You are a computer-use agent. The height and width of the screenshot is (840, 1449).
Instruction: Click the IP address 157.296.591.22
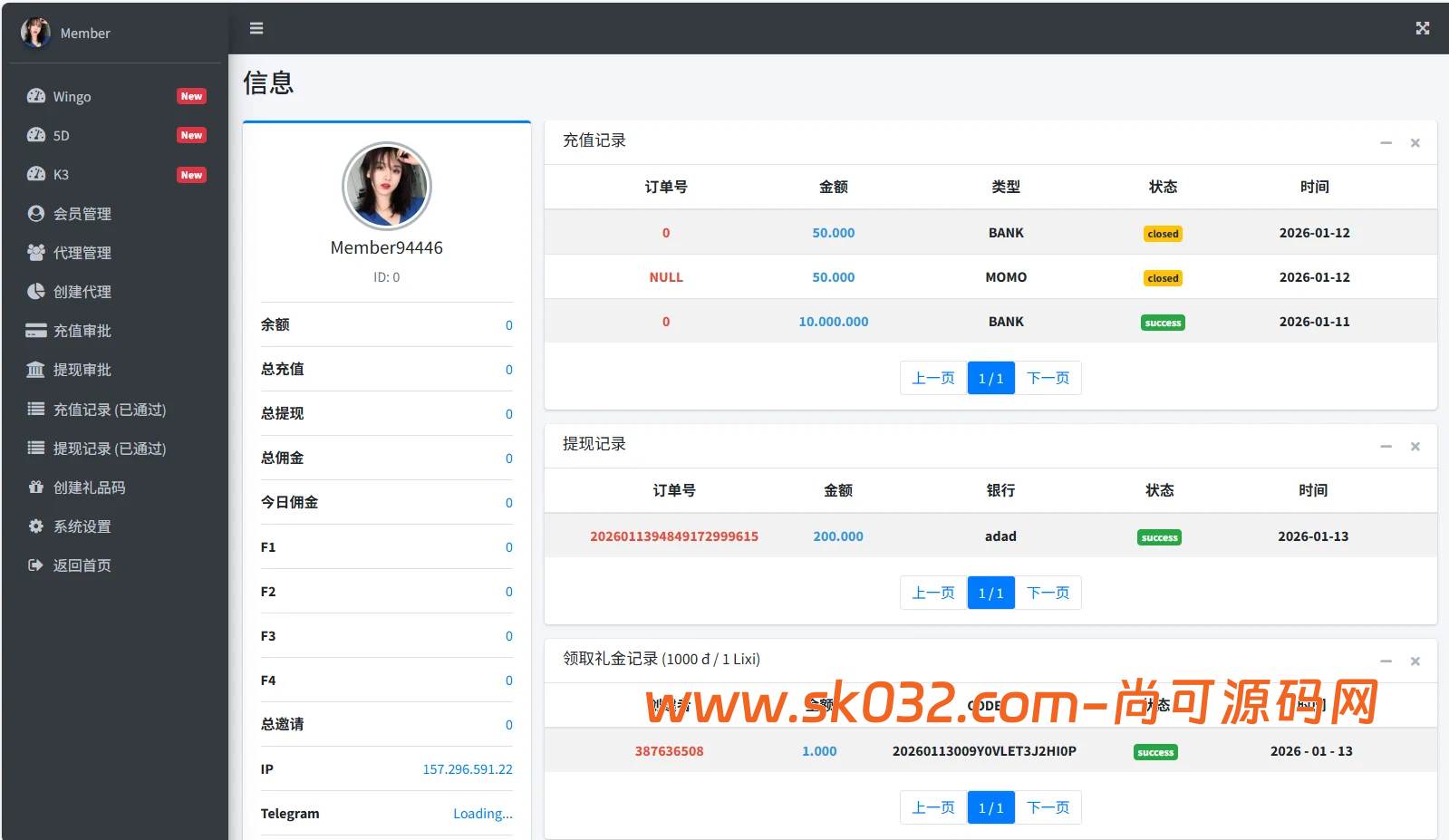pos(468,769)
